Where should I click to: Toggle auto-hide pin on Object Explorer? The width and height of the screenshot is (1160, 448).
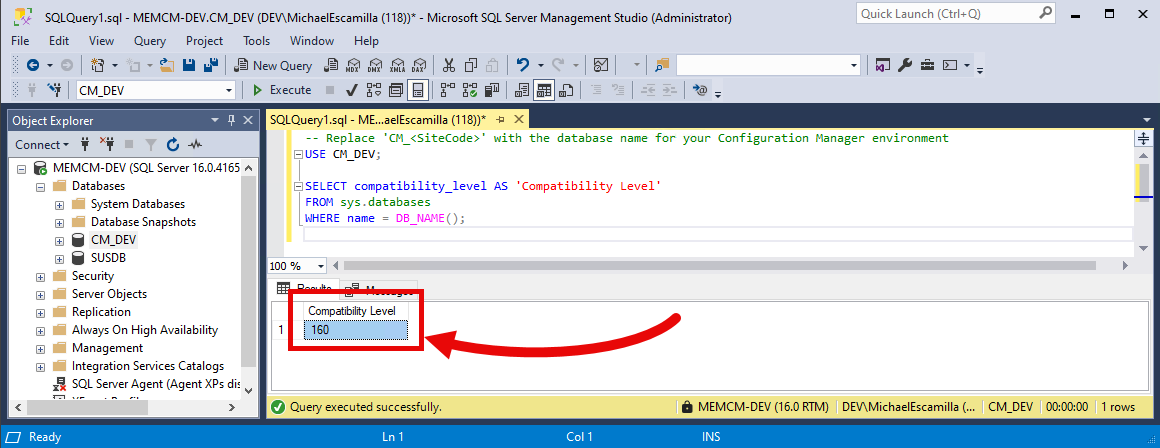pyautogui.click(x=232, y=120)
